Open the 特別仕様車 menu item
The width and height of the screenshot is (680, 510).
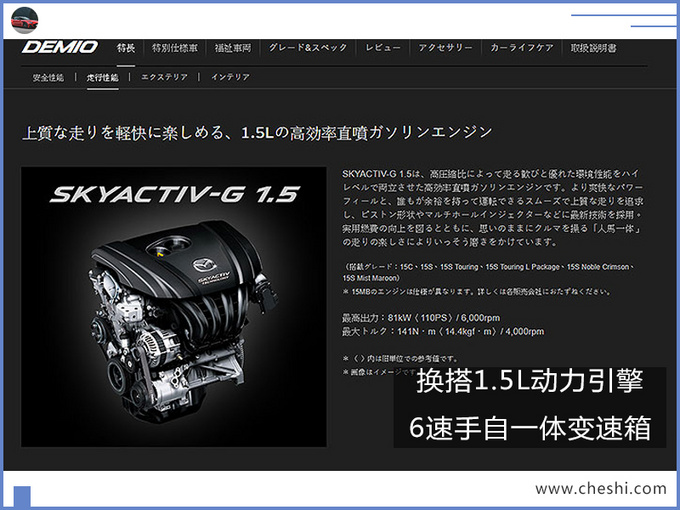point(174,48)
